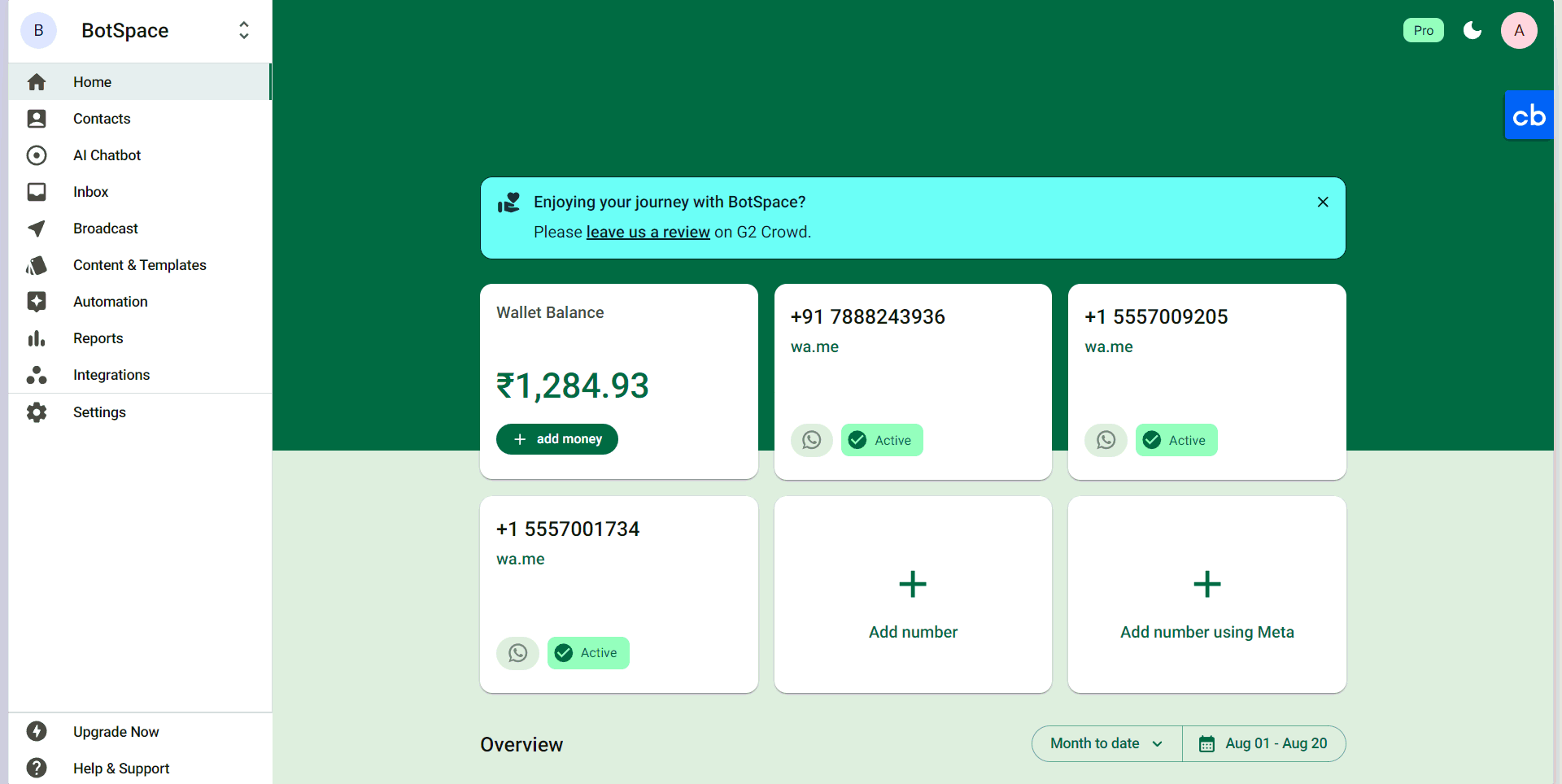Open wa.me link for +1 5557009205
Screen dimensions: 1562x784
tap(1109, 347)
